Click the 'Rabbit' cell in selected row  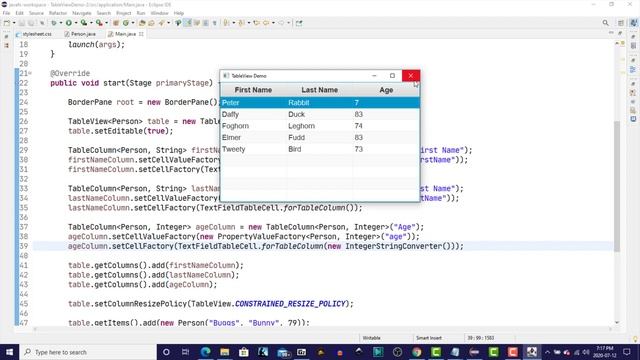320,102
